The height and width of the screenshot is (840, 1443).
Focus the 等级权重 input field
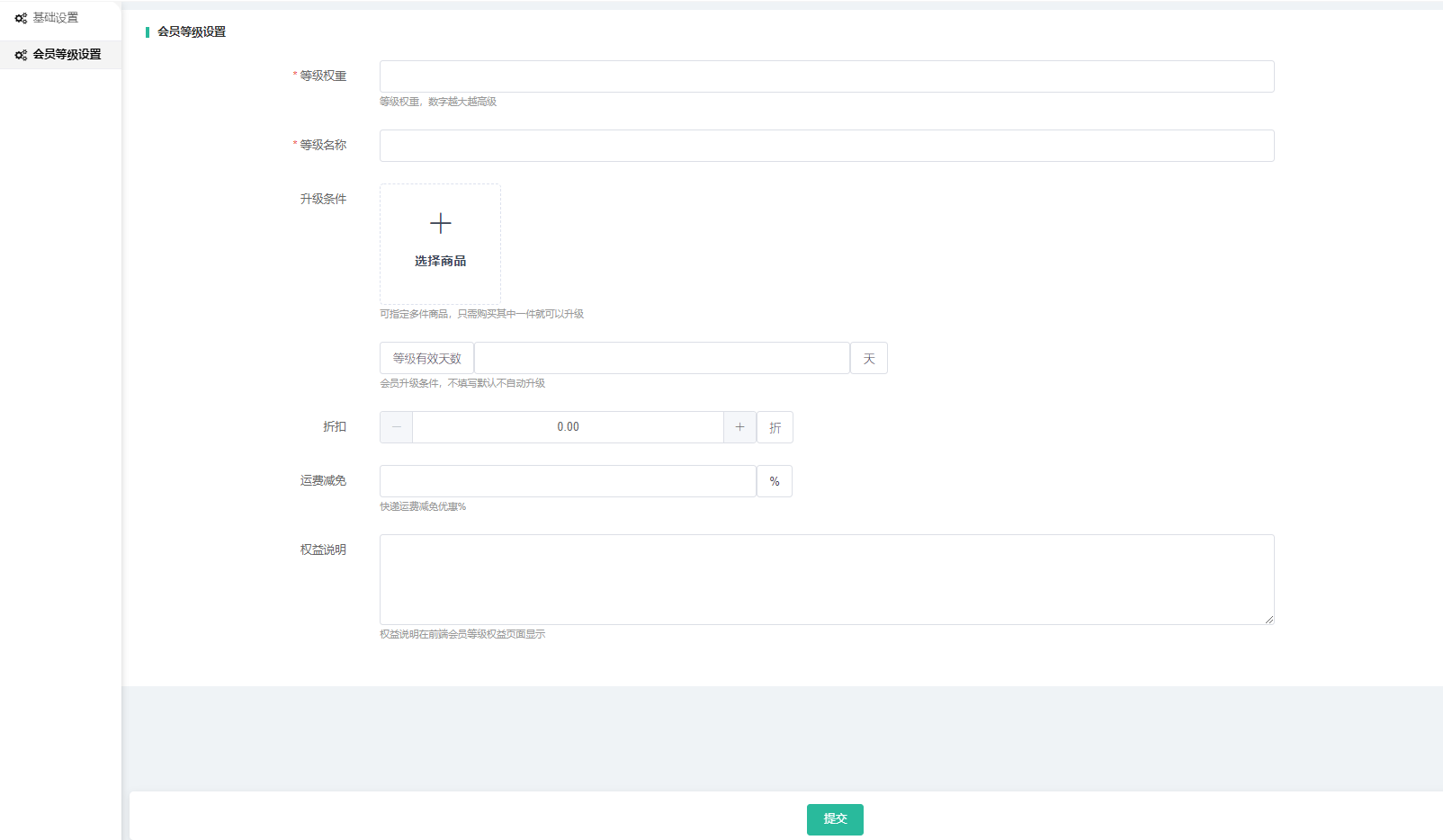click(x=826, y=76)
